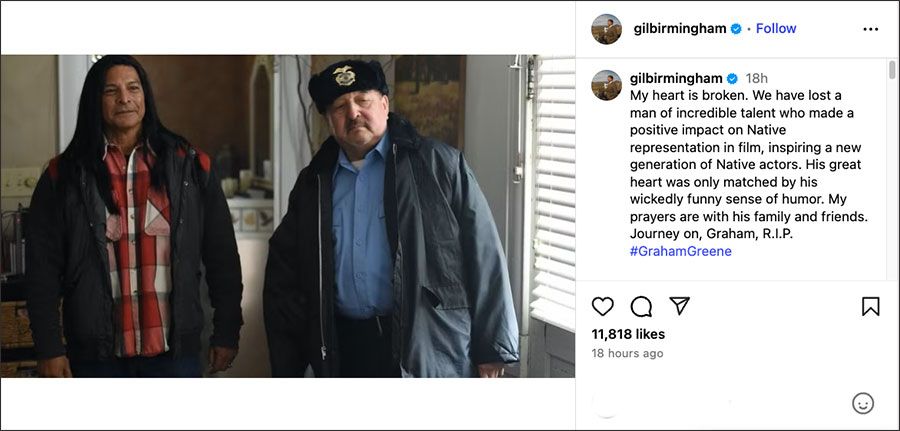Open gilbirmingham profile from header username
Image resolution: width=900 pixels, height=431 pixels.
pos(679,29)
